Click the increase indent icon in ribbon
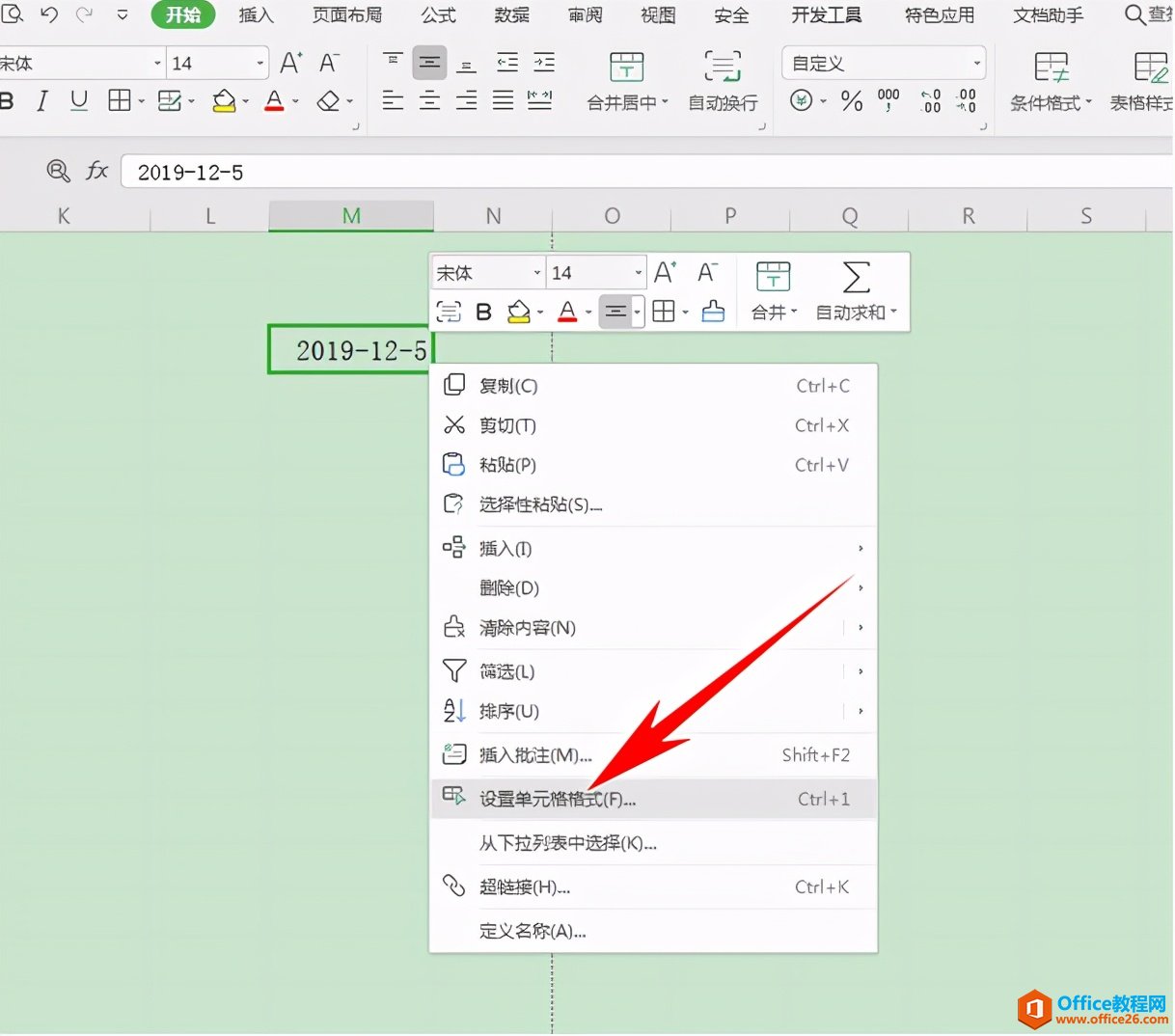Image resolution: width=1175 pixels, height=1036 pixels. (x=544, y=64)
